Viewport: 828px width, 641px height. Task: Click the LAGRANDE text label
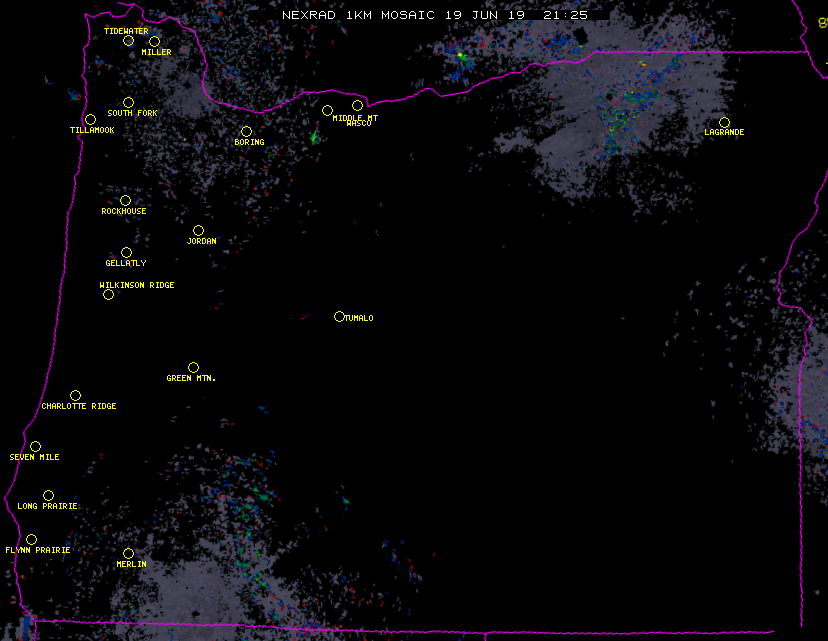click(724, 132)
